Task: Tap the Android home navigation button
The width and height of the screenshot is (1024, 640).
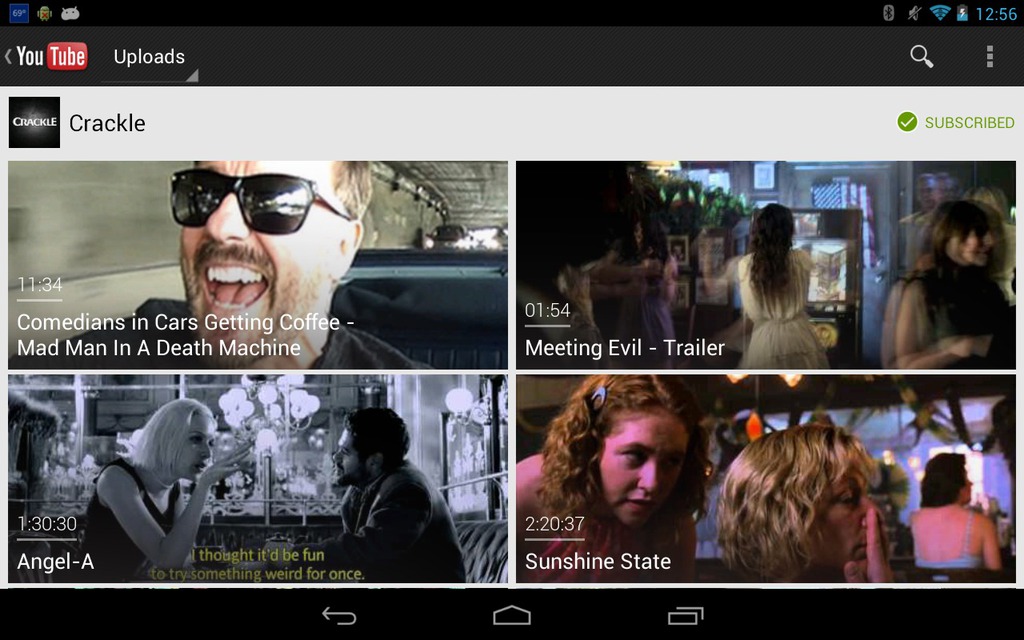Action: (x=512, y=615)
